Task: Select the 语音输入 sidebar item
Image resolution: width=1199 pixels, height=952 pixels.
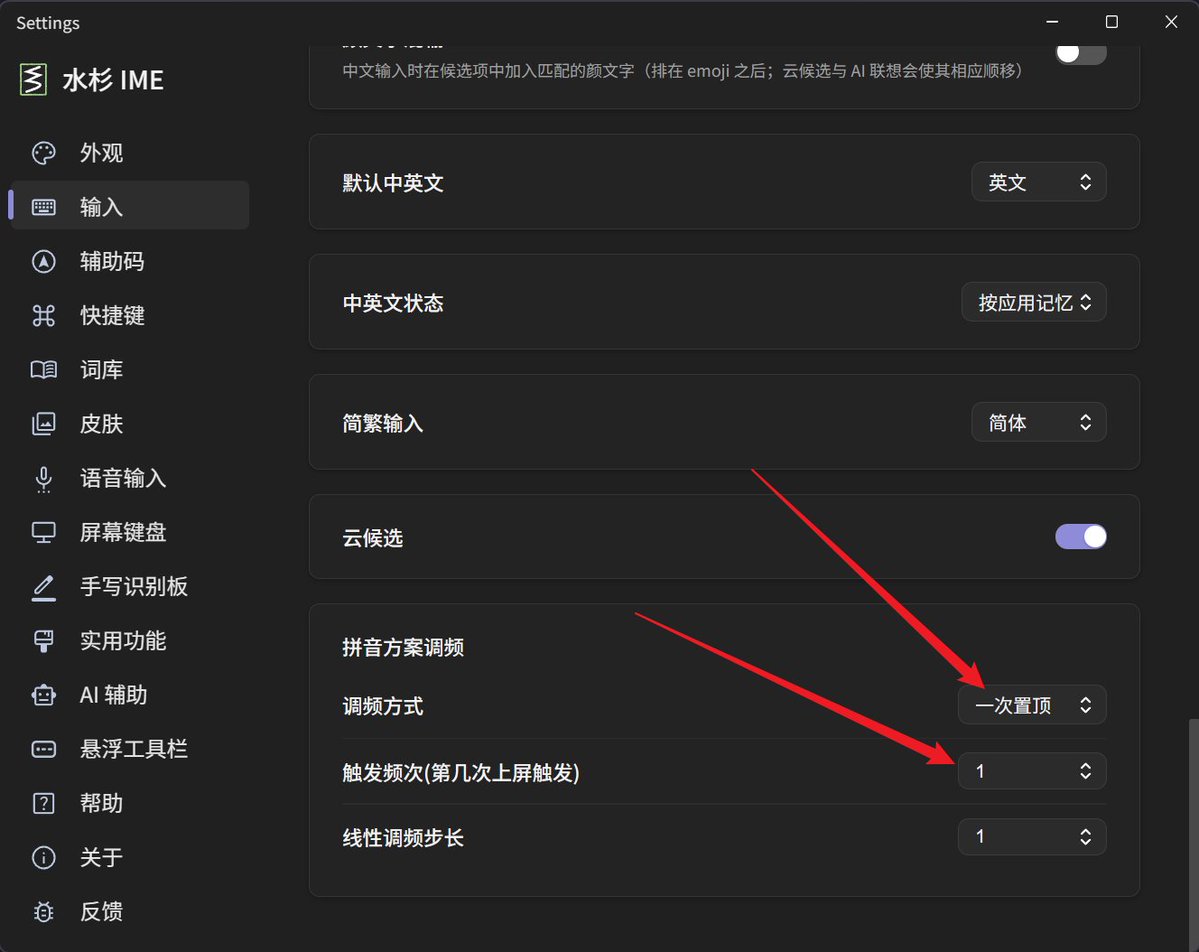Action: coord(129,479)
